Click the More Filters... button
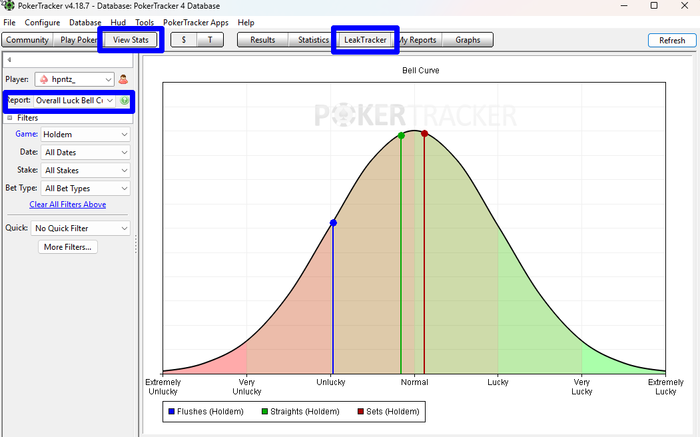The width and height of the screenshot is (700, 437). (68, 247)
